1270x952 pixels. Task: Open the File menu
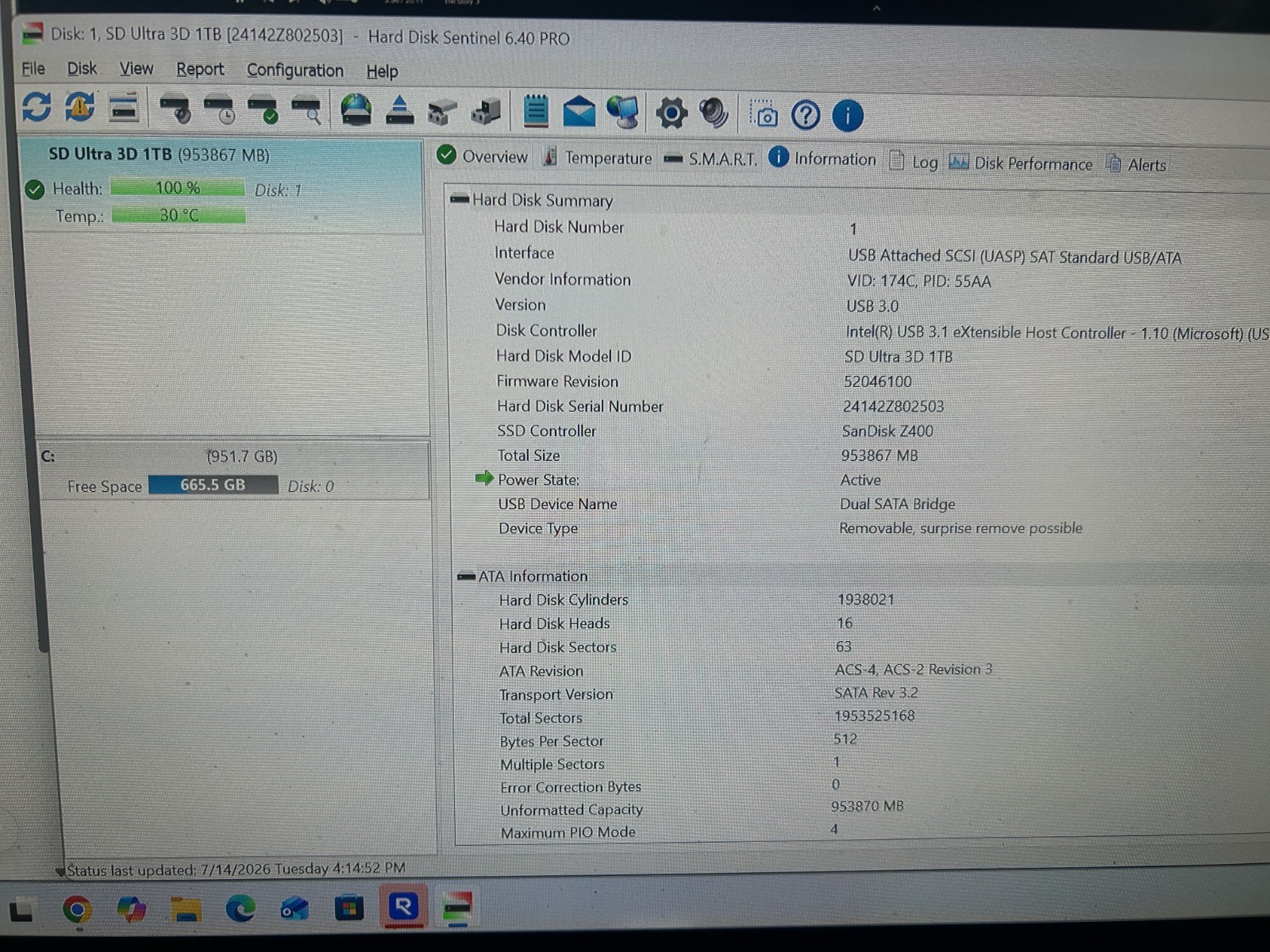33,68
